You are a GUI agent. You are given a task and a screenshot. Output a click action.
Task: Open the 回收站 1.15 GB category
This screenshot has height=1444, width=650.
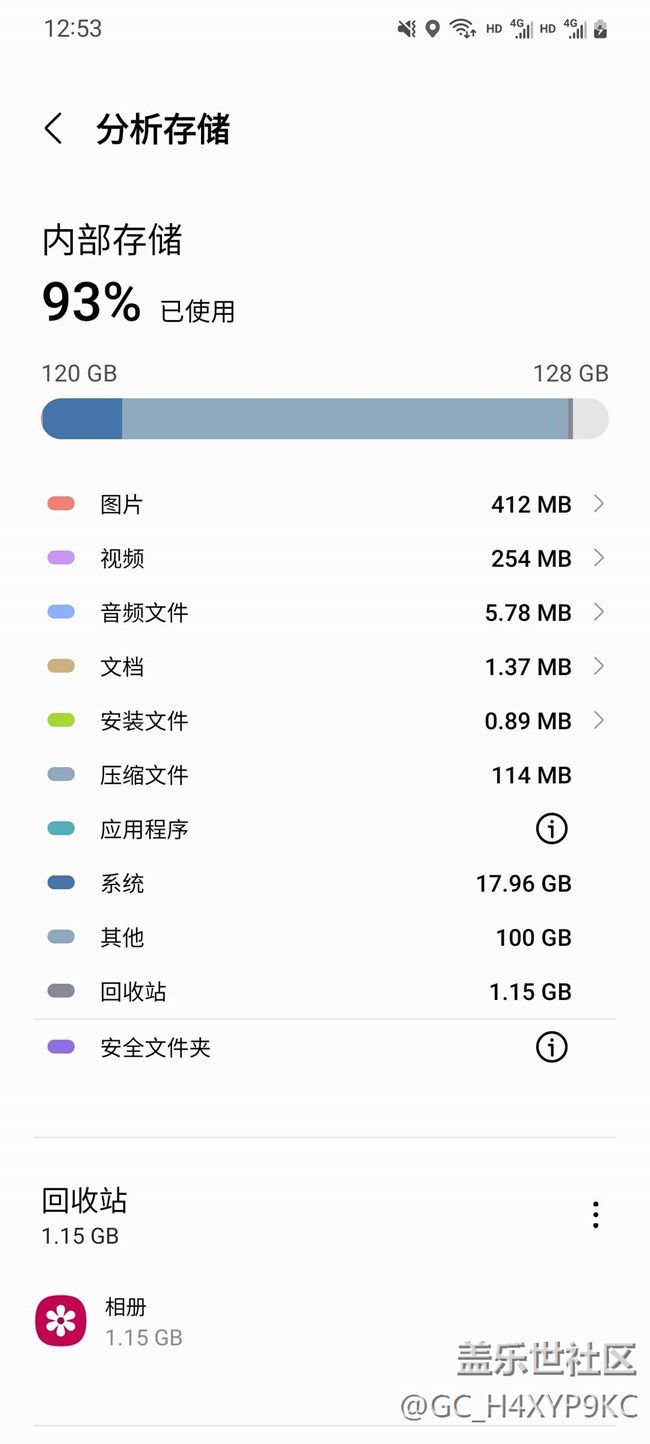(324, 992)
